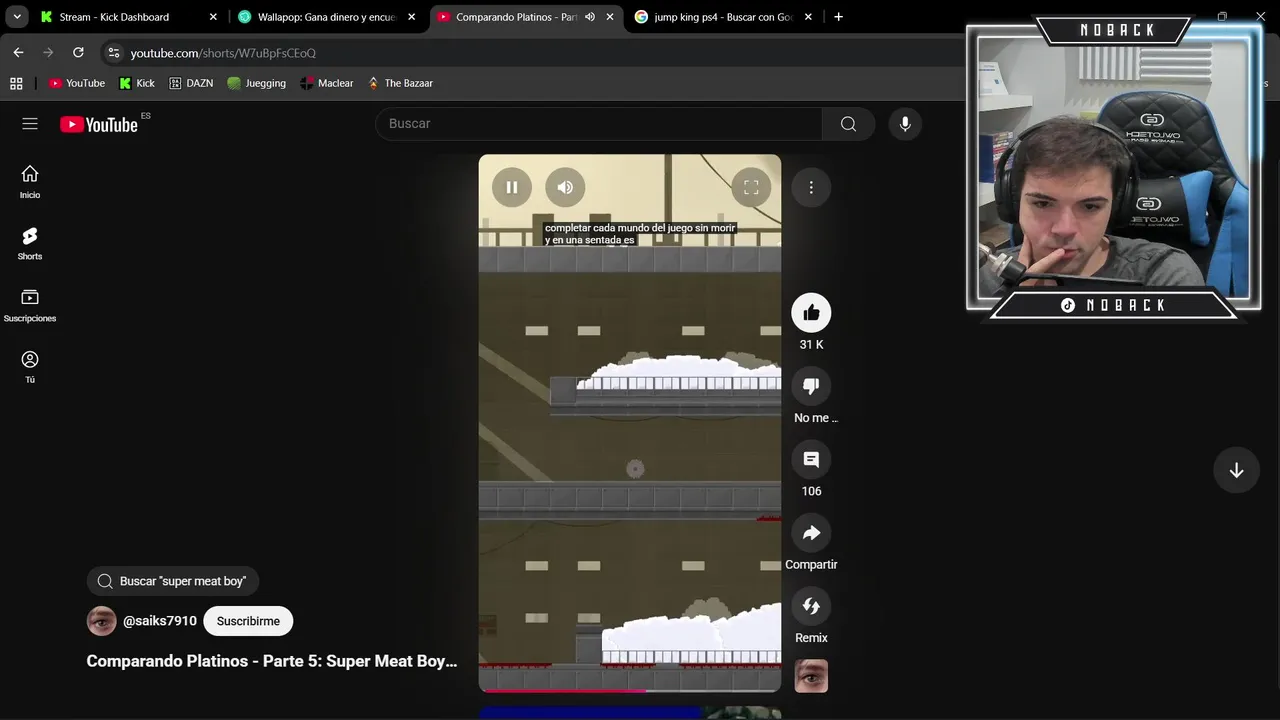
Task: Go to the next short video
Action: pyautogui.click(x=1236, y=471)
